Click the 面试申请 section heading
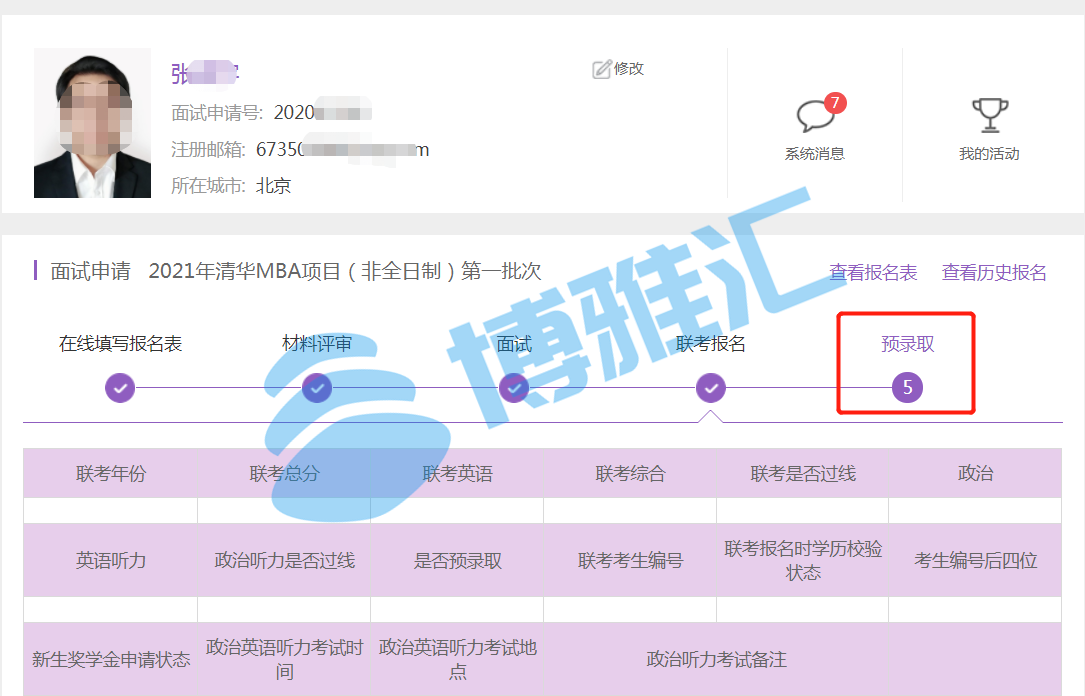This screenshot has width=1085, height=696. [x=91, y=271]
